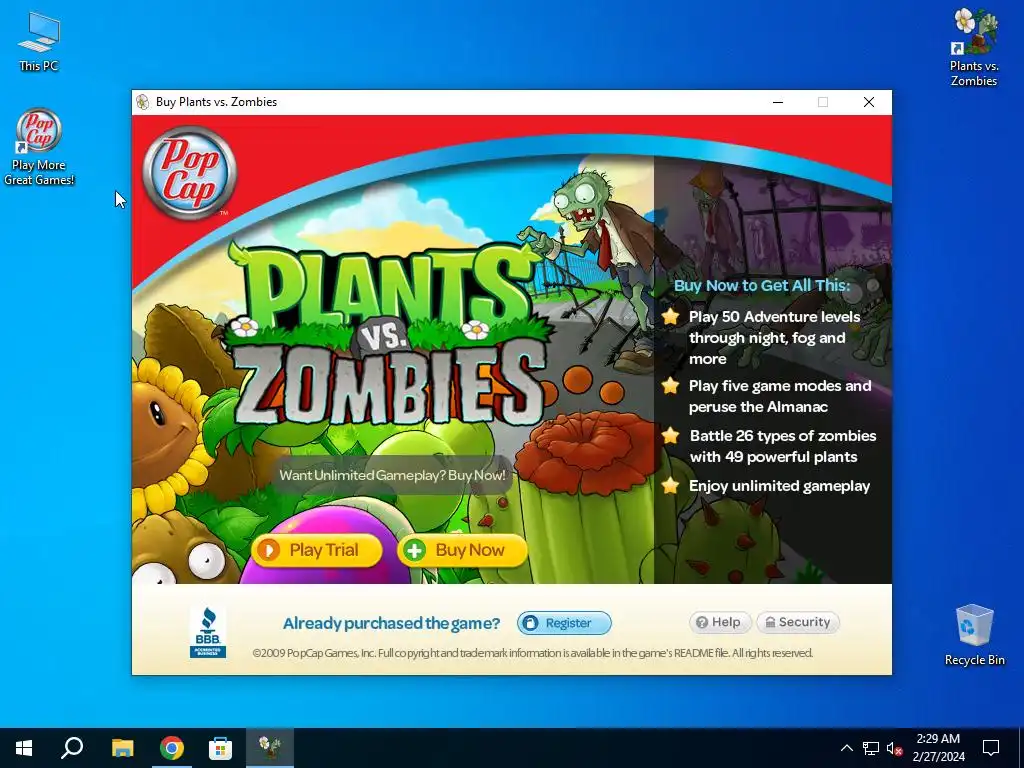Open File Explorer from the taskbar
The image size is (1024, 768).
122,748
